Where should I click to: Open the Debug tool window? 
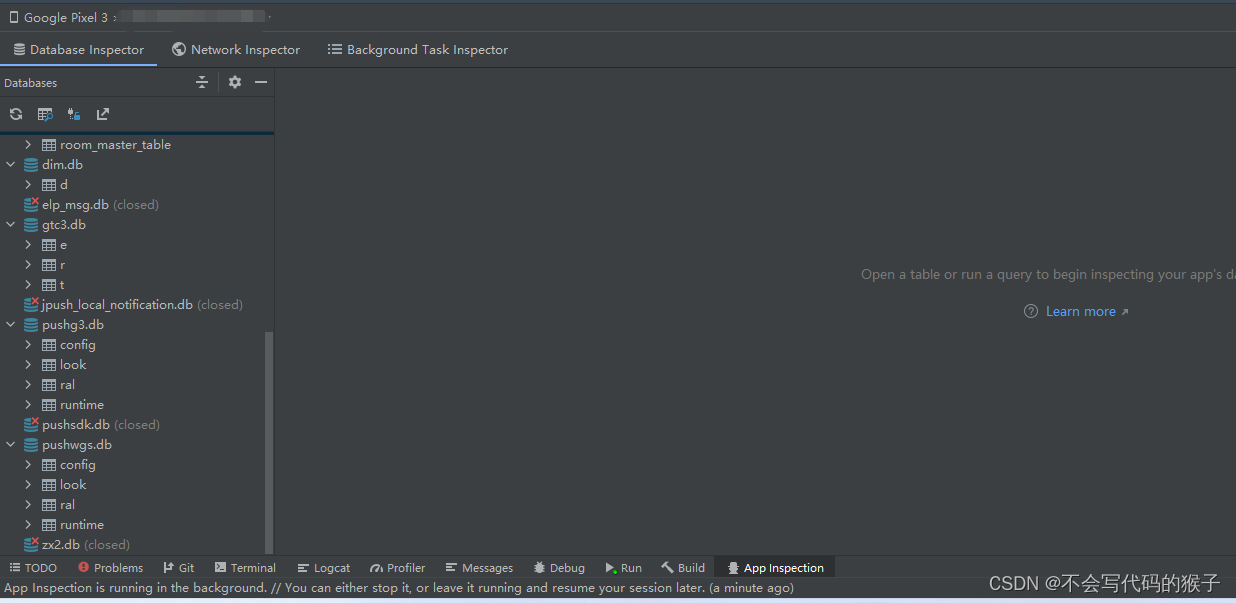(558, 567)
